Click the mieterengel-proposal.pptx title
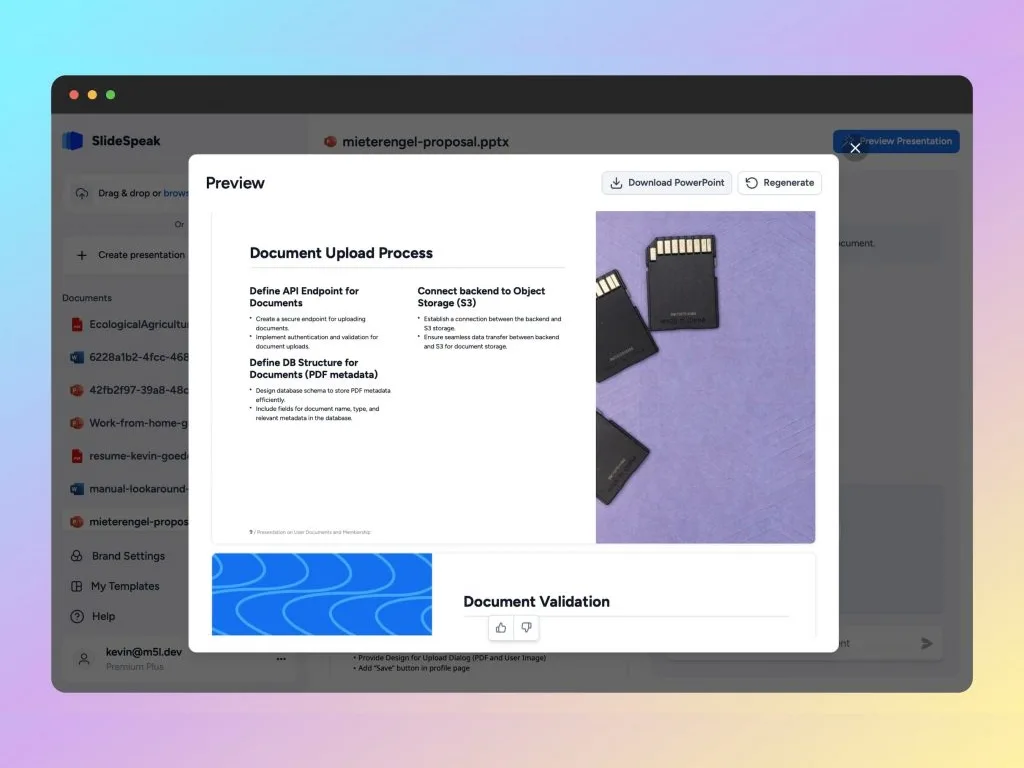Image resolution: width=1024 pixels, height=768 pixels. (425, 142)
